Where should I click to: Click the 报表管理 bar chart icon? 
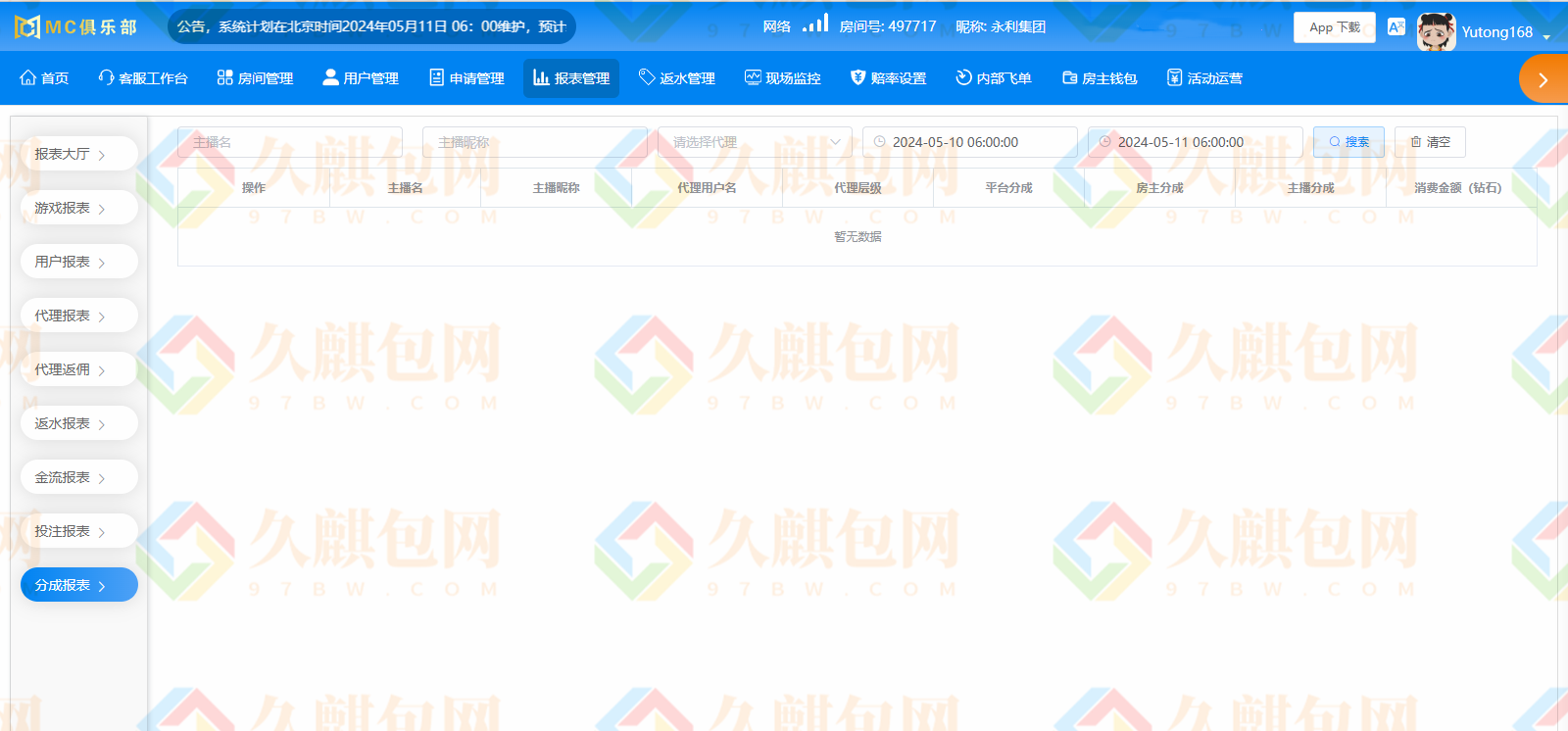click(x=541, y=77)
